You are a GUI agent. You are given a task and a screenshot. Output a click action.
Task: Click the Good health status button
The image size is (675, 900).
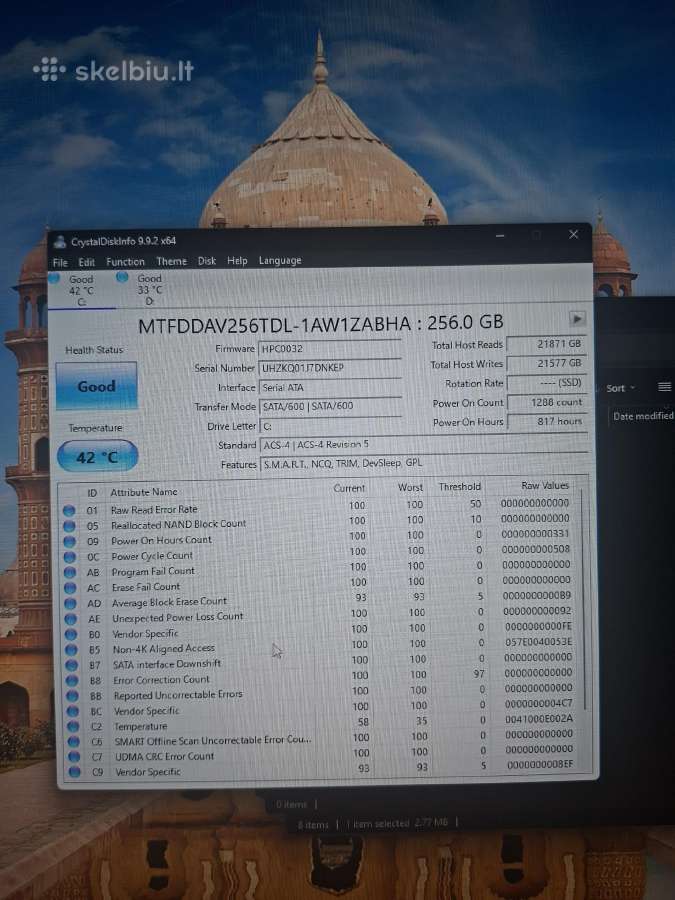pyautogui.click(x=96, y=386)
